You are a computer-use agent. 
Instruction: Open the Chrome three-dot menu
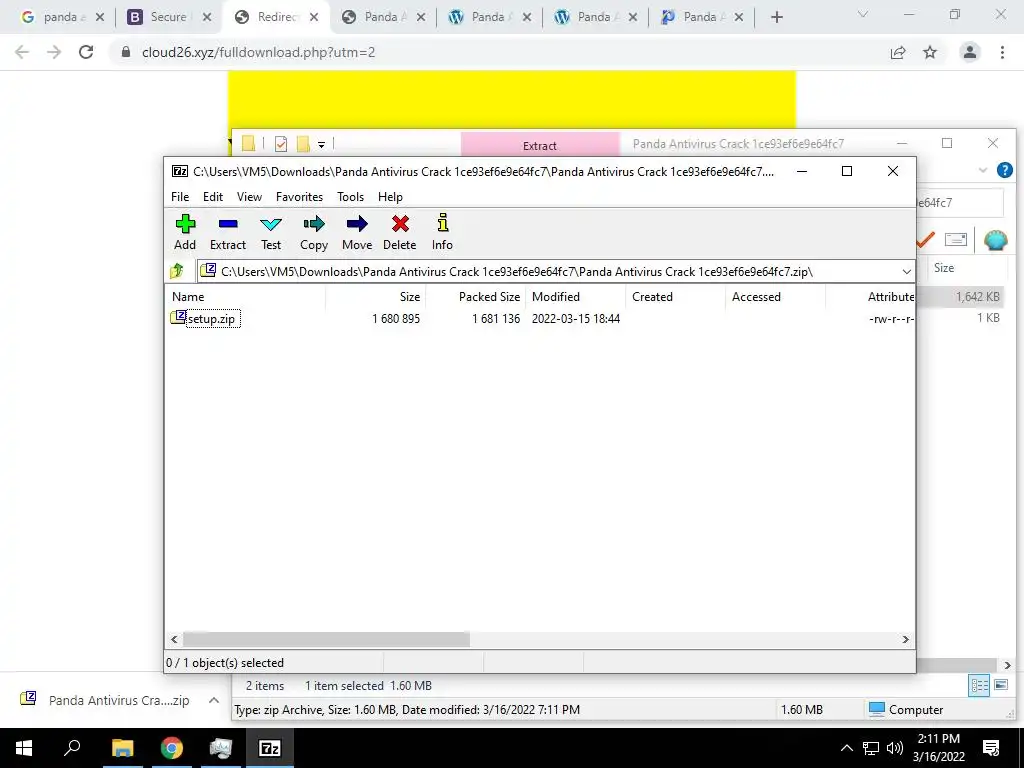[x=1002, y=52]
